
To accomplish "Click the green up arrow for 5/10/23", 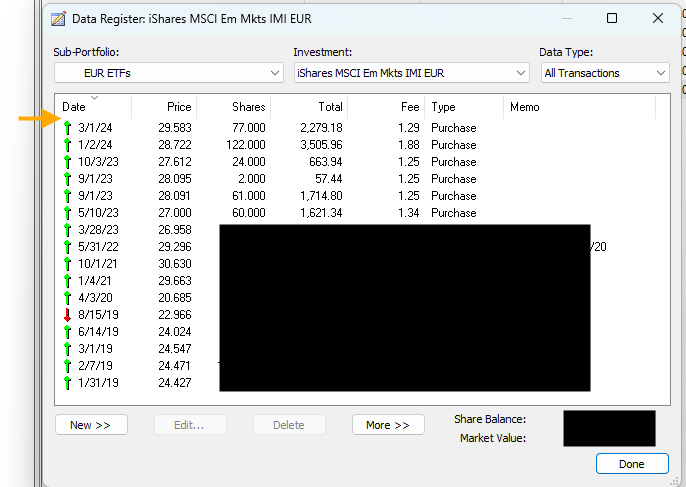I will click(x=67, y=213).
